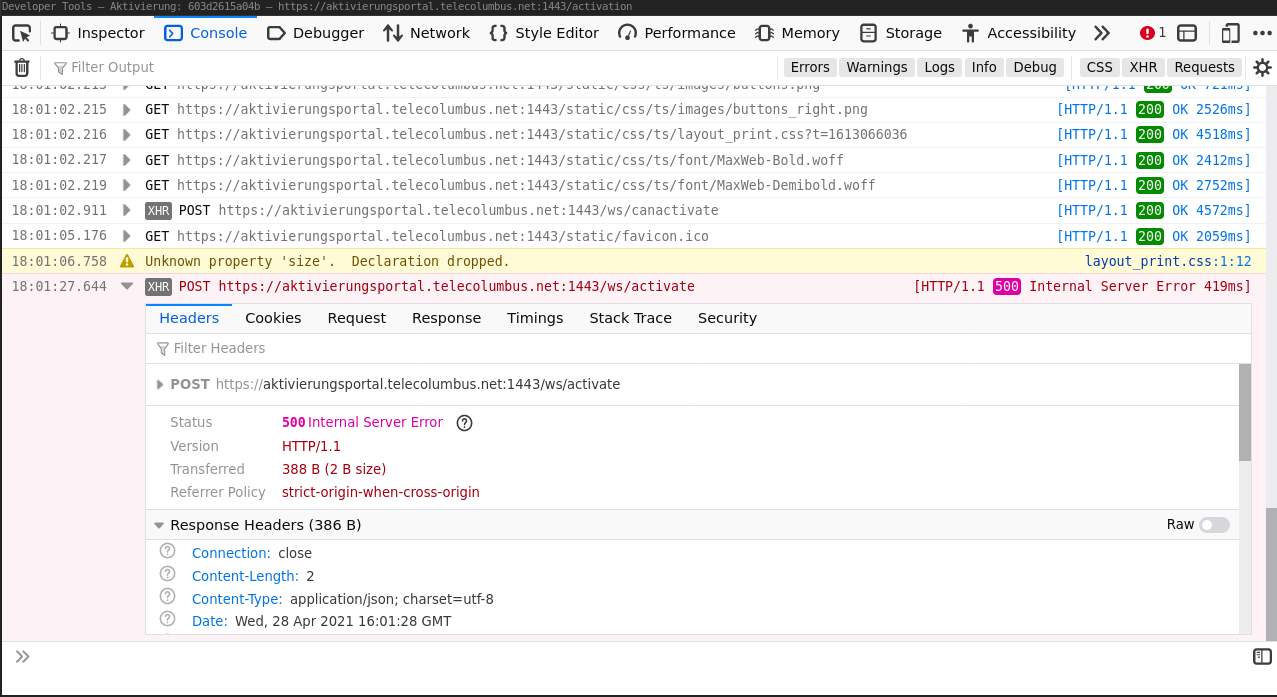Switch to the Network panel tab
This screenshot has height=697, width=1277.
pyautogui.click(x=426, y=33)
